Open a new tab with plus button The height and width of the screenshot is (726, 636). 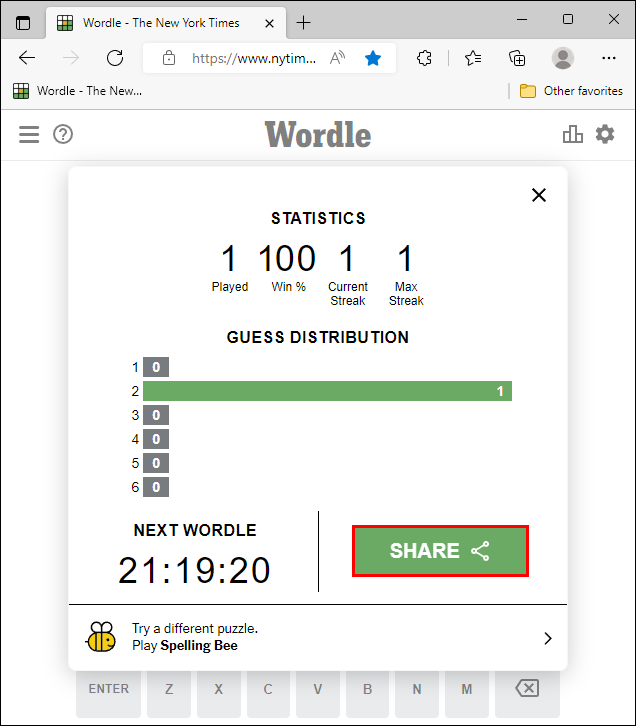click(x=303, y=23)
